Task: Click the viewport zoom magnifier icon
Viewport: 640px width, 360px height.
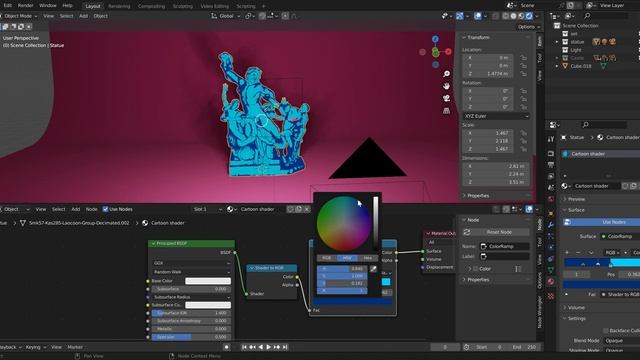Action: click(x=447, y=74)
